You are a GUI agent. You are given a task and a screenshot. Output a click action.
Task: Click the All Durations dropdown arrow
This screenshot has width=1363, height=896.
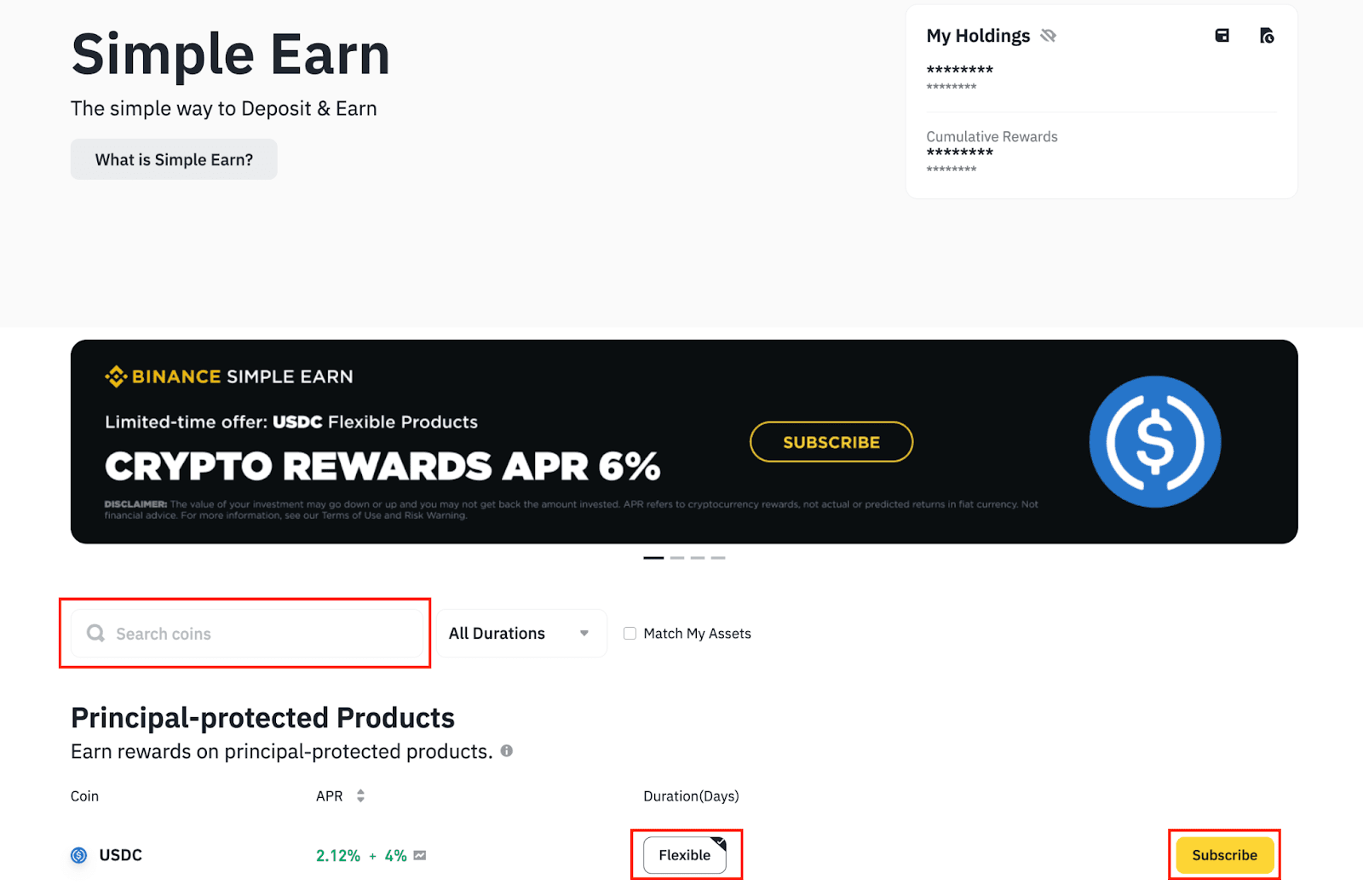584,634
